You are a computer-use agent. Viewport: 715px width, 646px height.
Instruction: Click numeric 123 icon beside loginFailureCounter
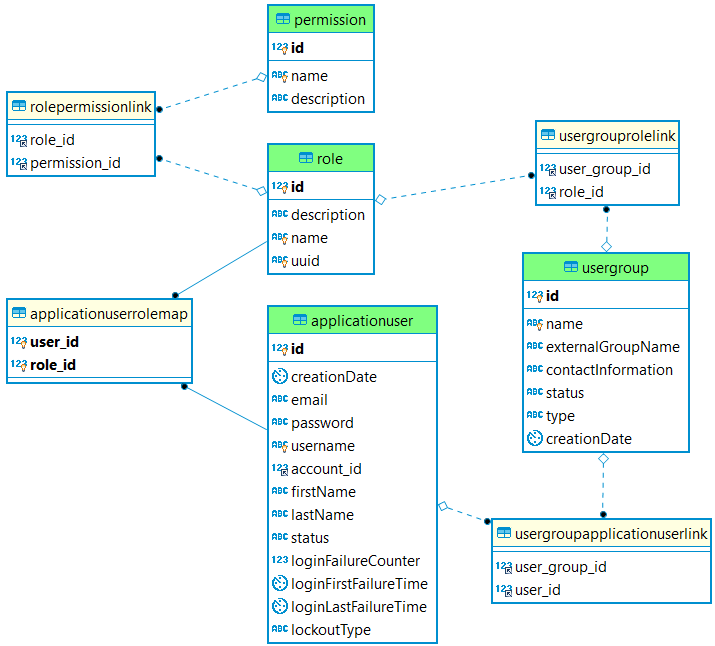[x=280, y=560]
